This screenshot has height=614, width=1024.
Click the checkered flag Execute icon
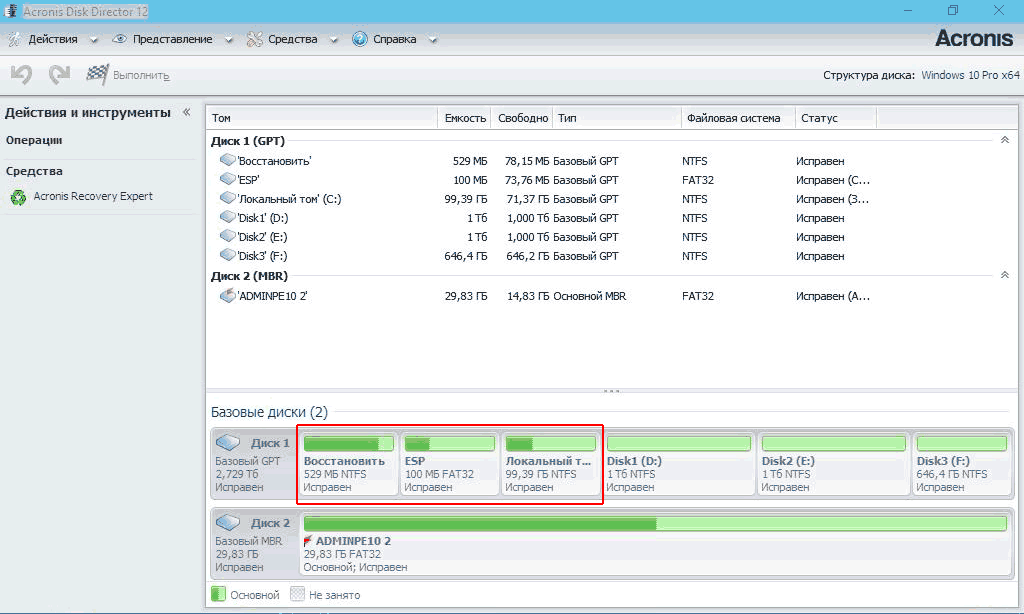(97, 74)
